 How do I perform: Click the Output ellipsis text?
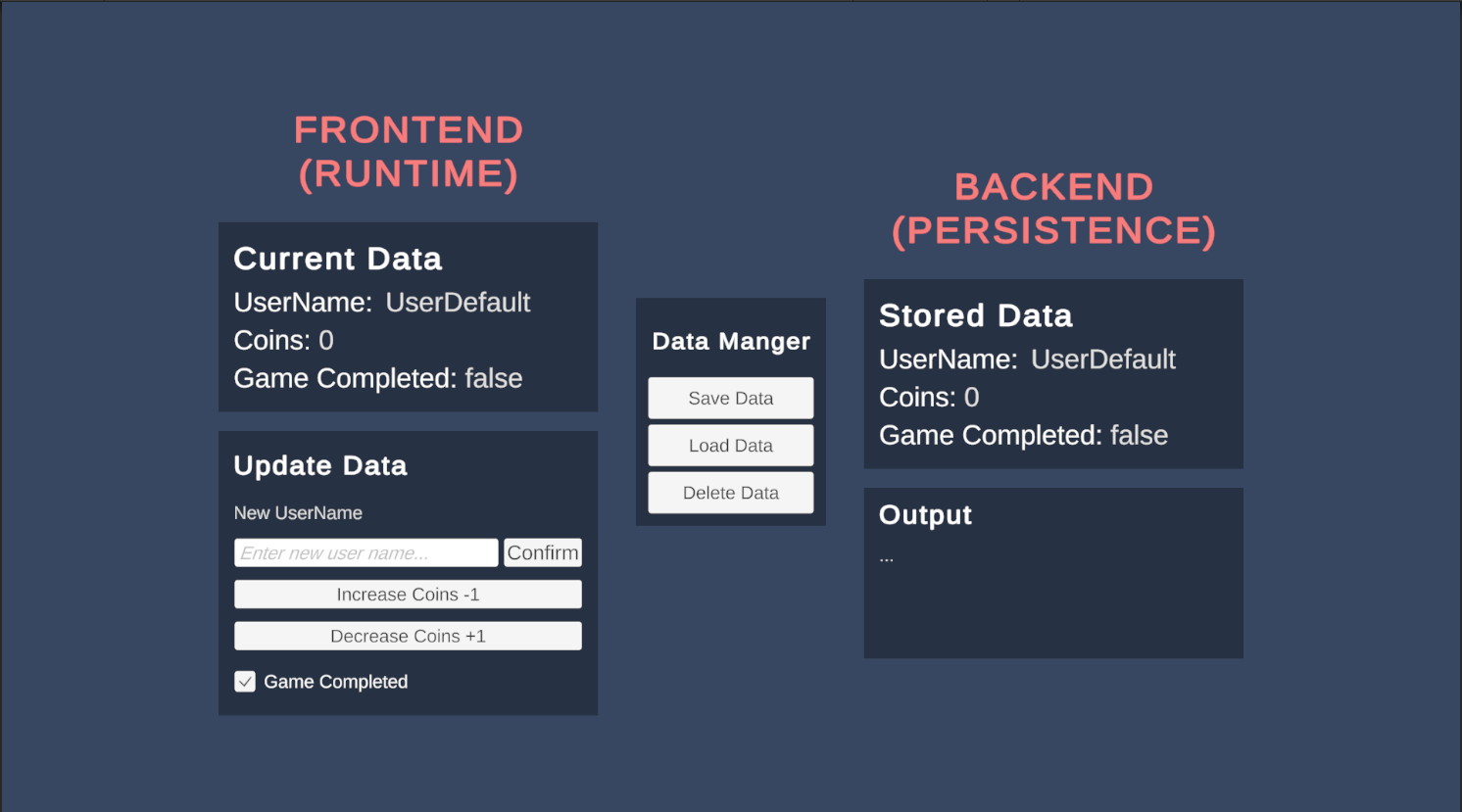point(887,559)
